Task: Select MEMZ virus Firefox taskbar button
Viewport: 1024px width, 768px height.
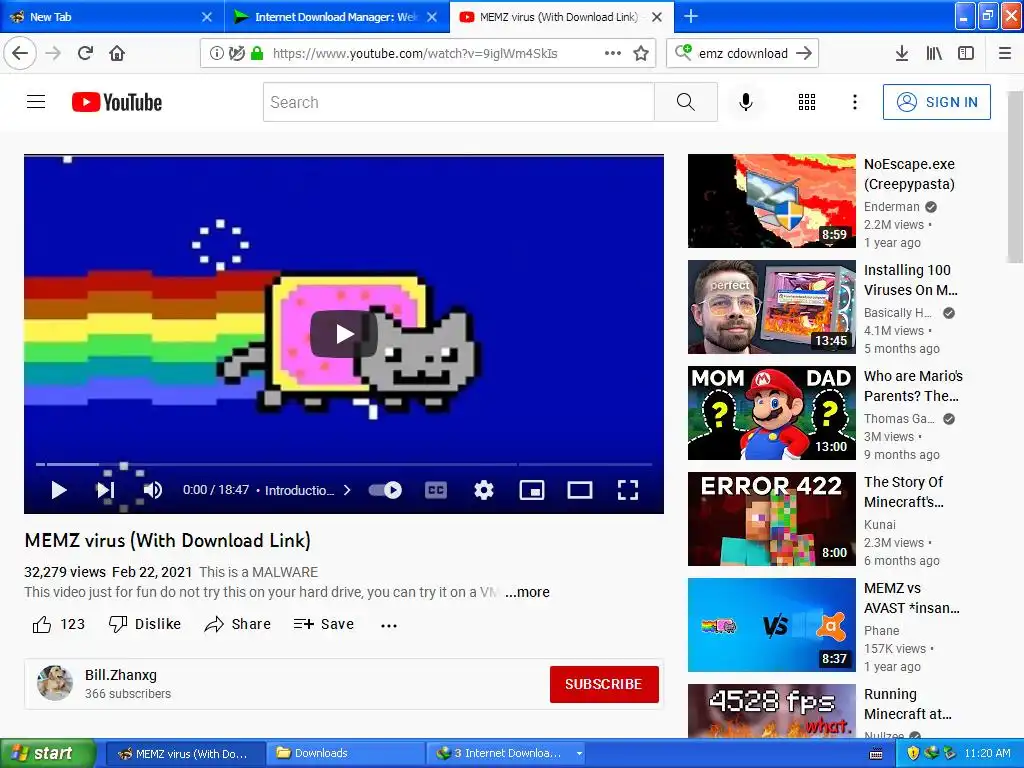Action: (x=185, y=753)
